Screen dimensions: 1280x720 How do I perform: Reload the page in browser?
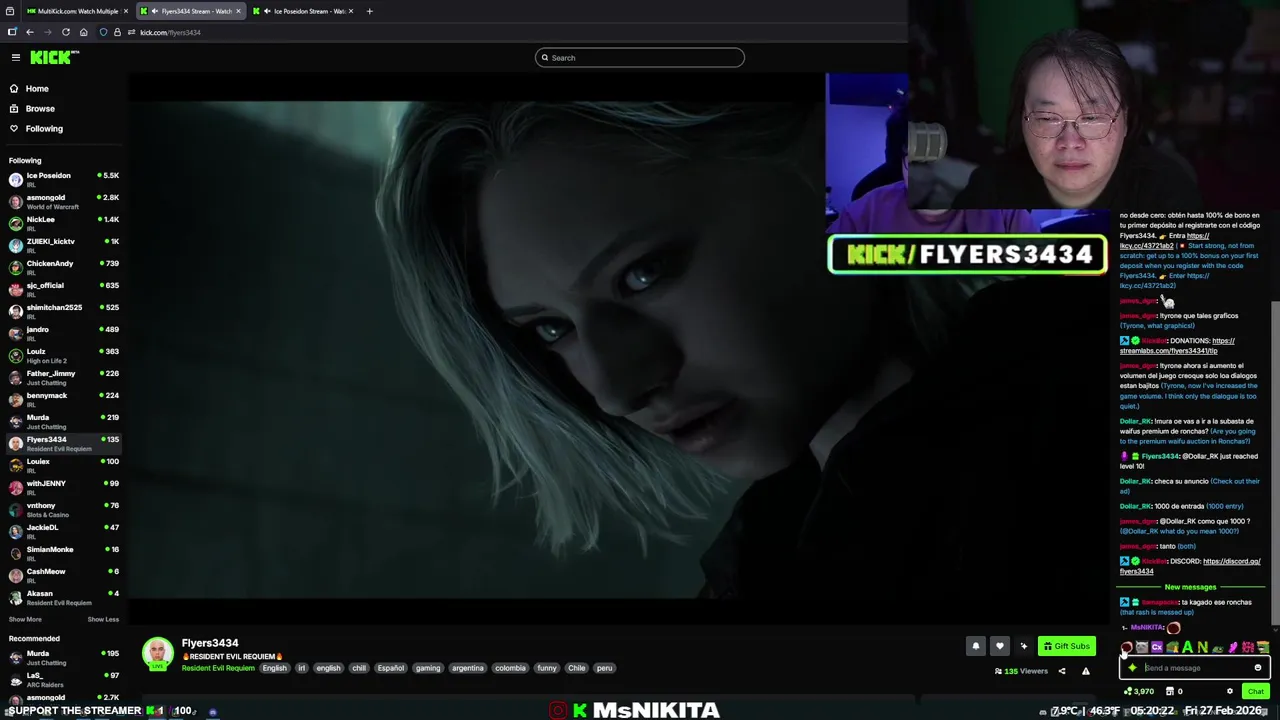(x=66, y=32)
